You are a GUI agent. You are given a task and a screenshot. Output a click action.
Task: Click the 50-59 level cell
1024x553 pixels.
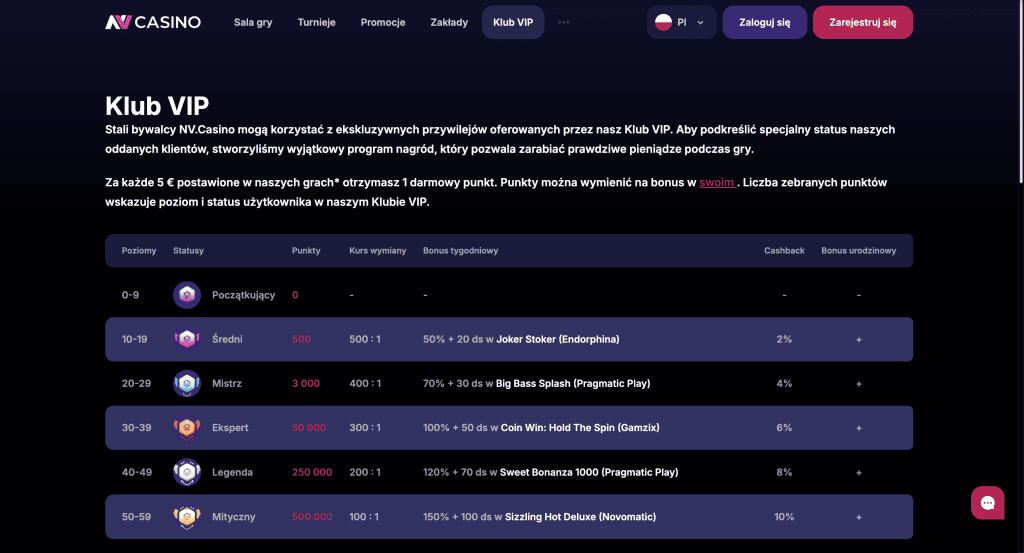(136, 516)
